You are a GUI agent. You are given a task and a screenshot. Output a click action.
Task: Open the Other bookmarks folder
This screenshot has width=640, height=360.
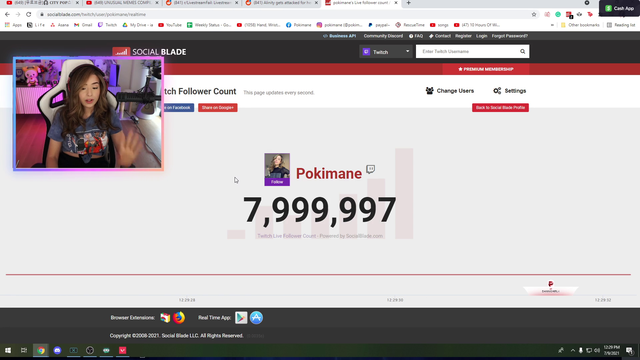tap(580, 25)
